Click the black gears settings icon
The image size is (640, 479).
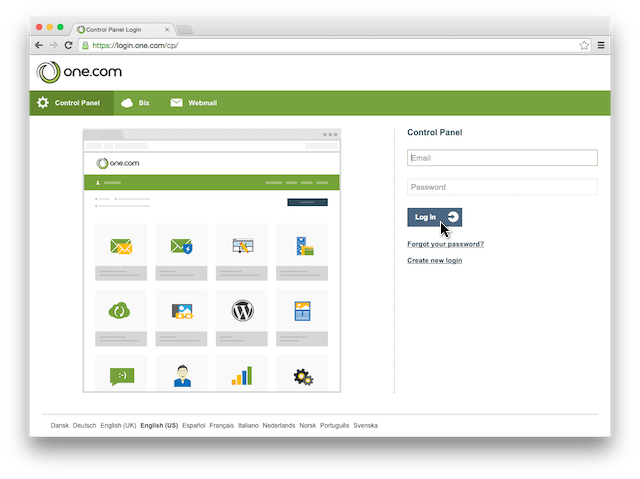[x=303, y=377]
